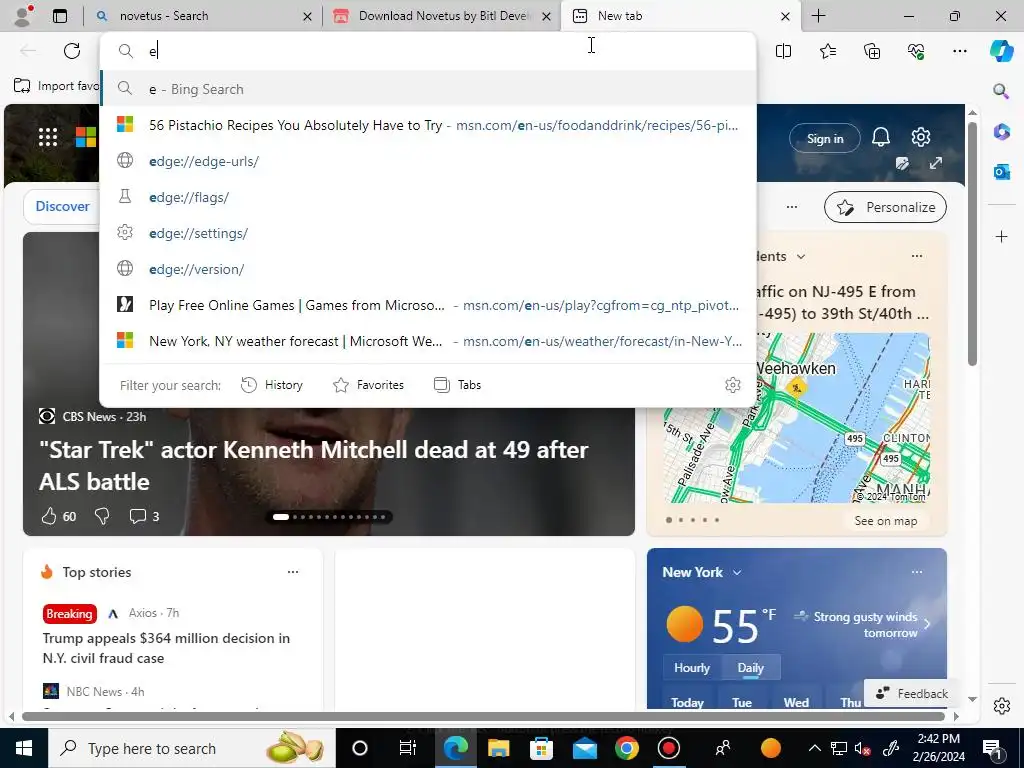Switch weather view to Daily
This screenshot has width=1024, height=768.
click(x=750, y=667)
